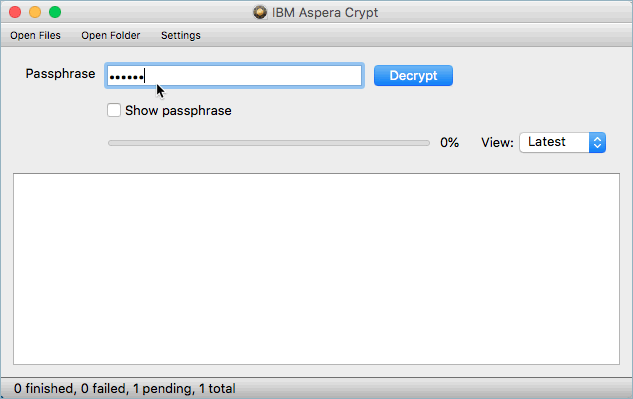Click the View: label beside dropdown
The image size is (633, 399).
point(497,143)
